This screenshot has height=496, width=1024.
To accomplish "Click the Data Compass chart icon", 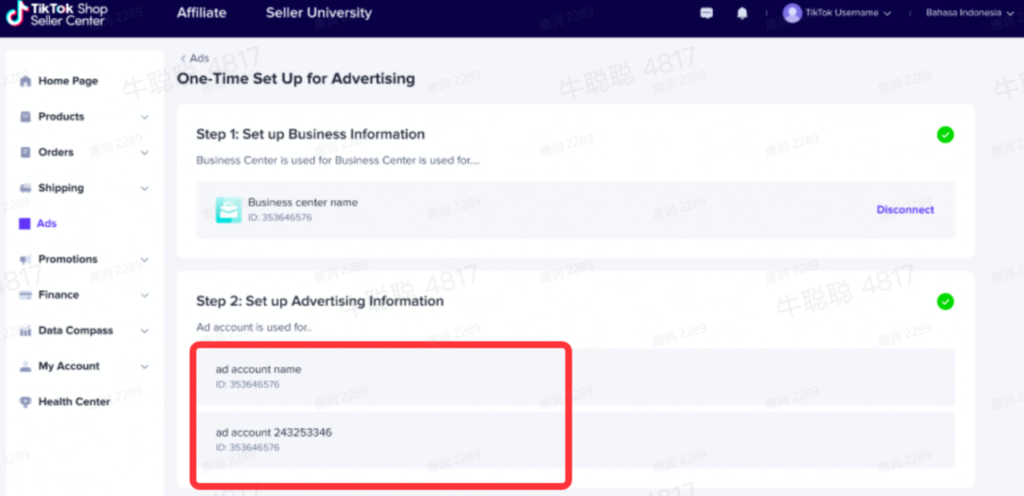I will click(x=26, y=331).
